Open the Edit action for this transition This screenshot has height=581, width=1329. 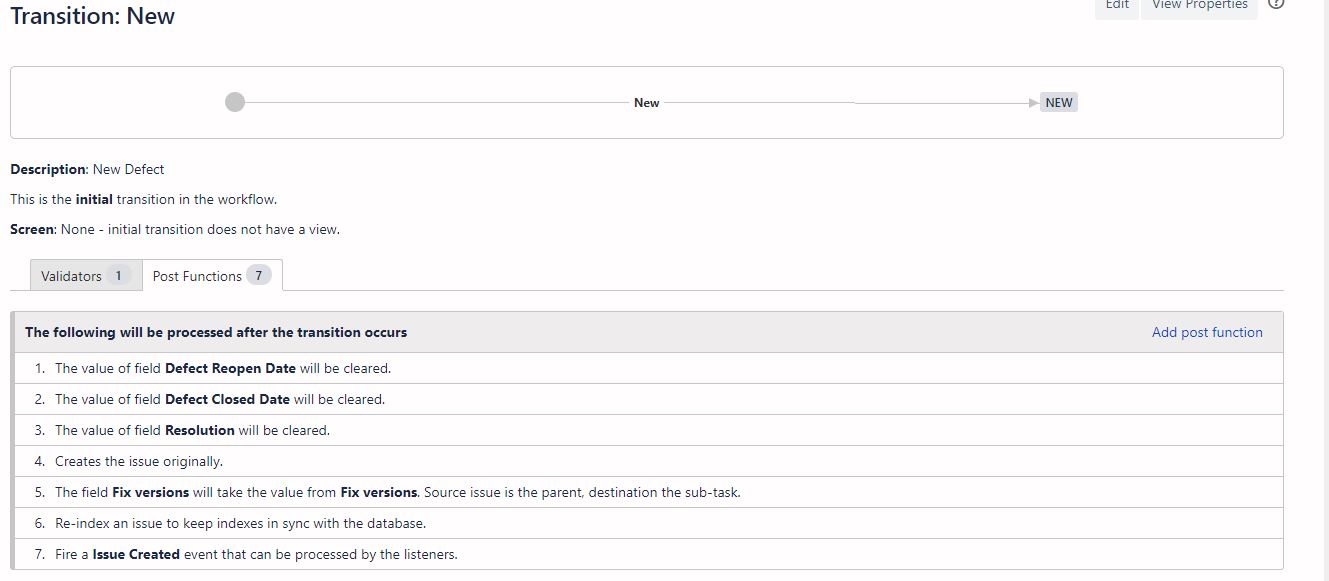(1115, 4)
